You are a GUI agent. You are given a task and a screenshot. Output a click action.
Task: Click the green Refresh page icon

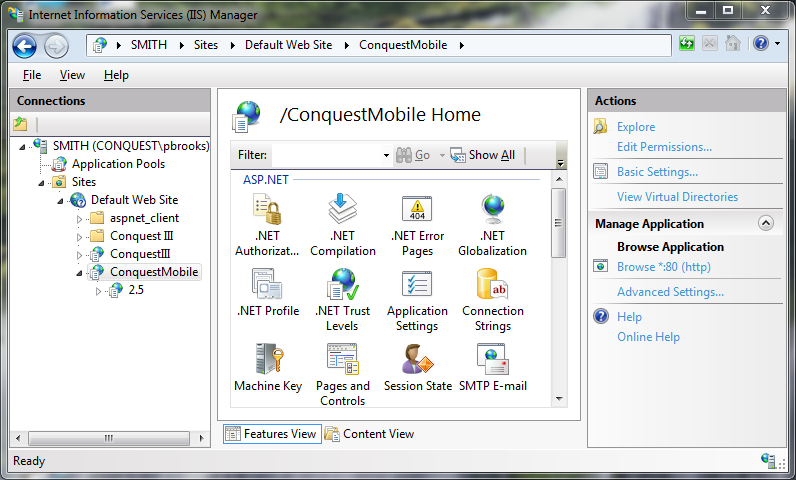(686, 44)
